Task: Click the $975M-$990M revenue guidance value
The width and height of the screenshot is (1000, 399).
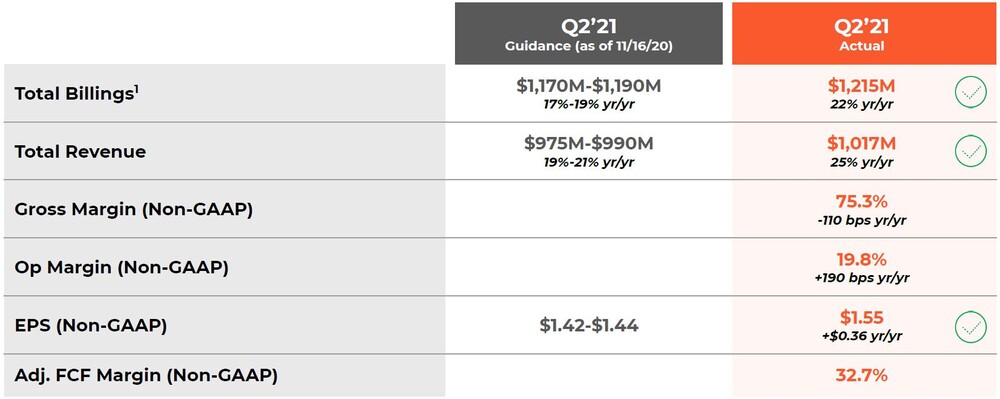Action: click(589, 143)
